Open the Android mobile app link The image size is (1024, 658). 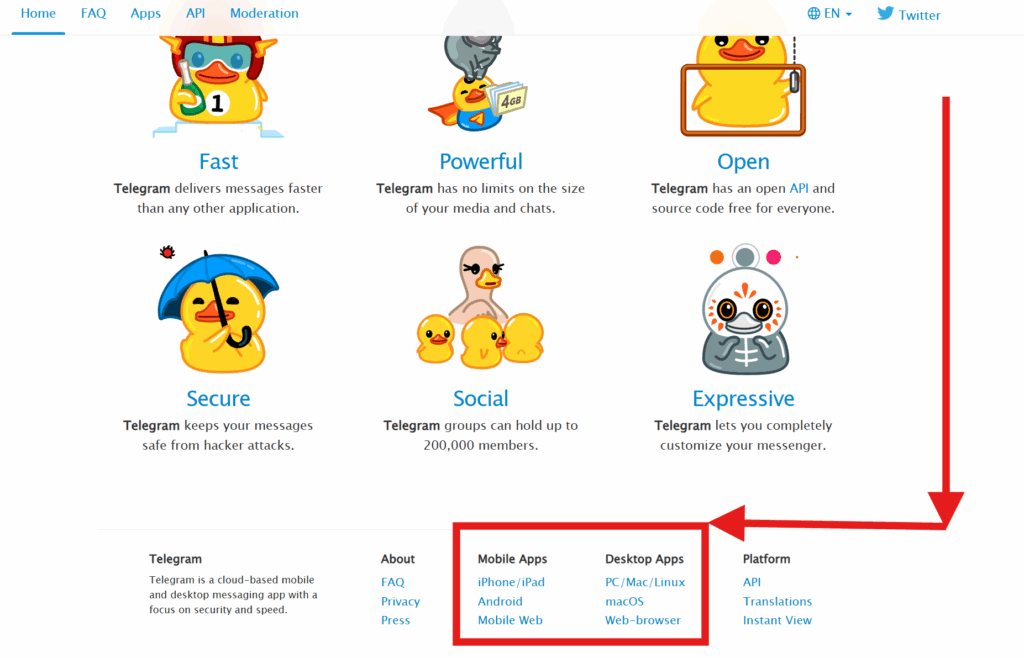(500, 601)
